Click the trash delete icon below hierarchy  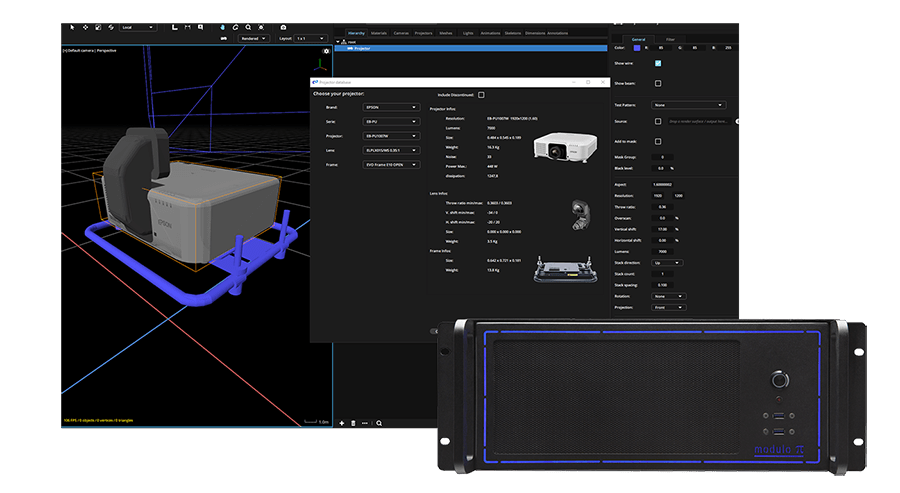(x=354, y=423)
